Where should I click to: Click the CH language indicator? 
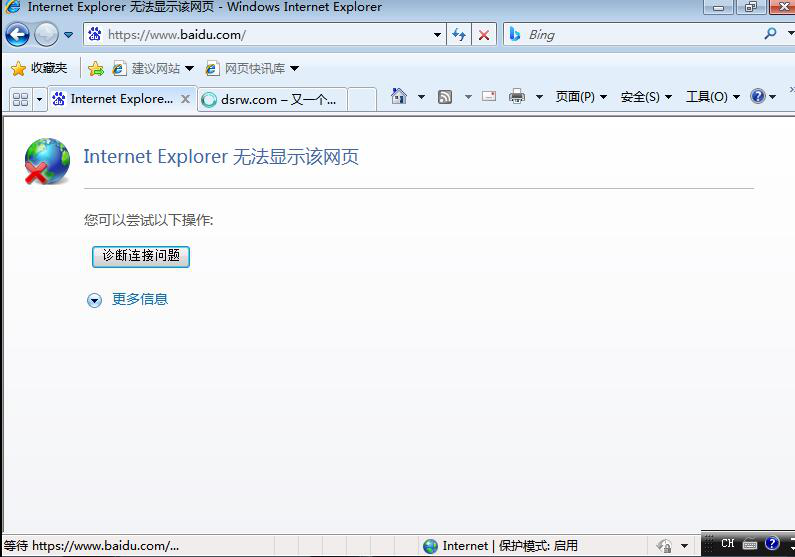727,543
